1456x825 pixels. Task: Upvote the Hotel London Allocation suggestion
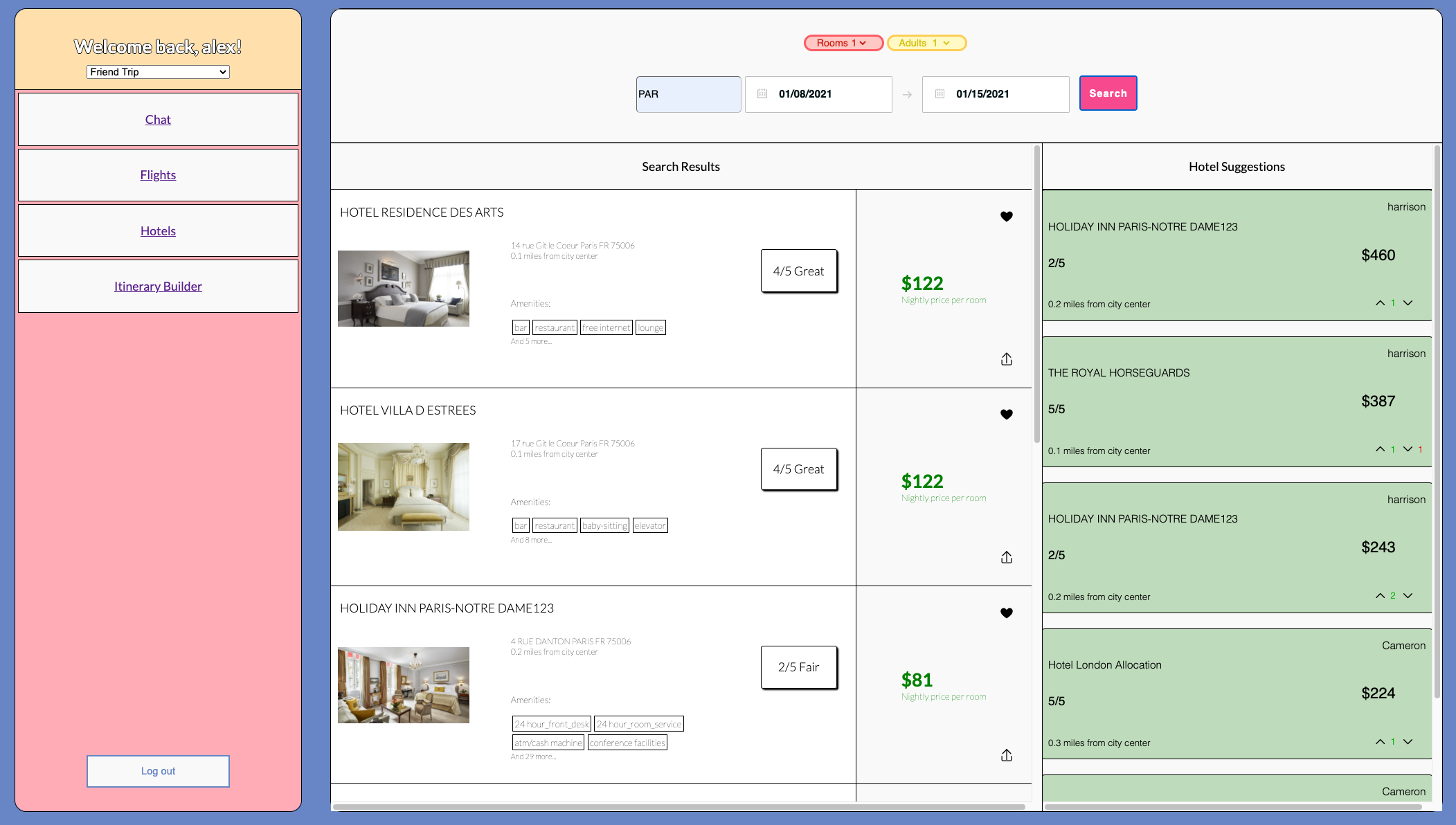point(1380,742)
